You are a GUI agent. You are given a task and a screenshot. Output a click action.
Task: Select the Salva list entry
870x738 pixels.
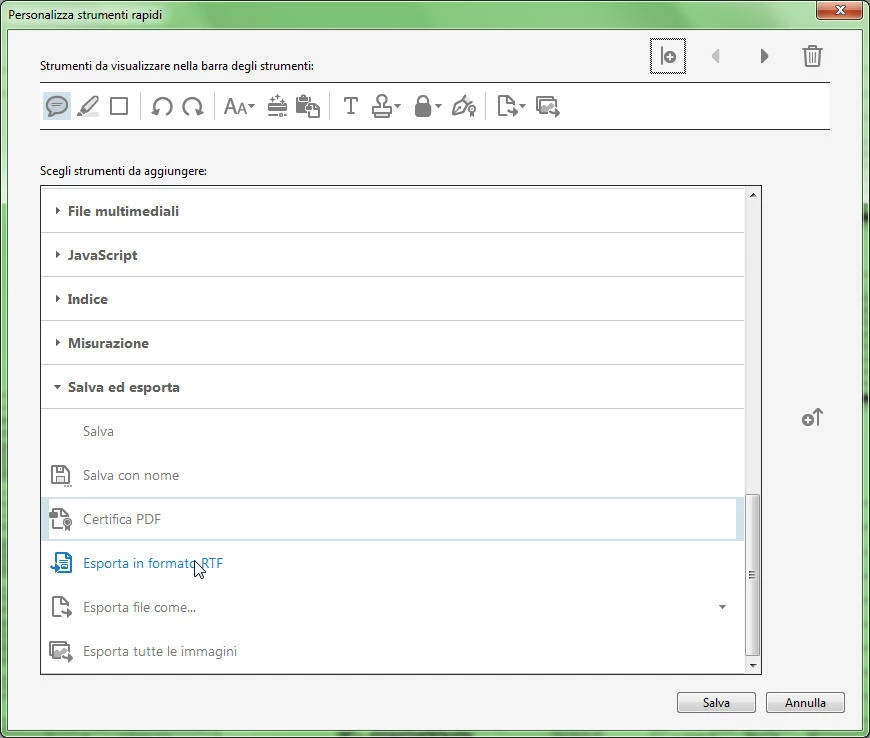tap(392, 431)
